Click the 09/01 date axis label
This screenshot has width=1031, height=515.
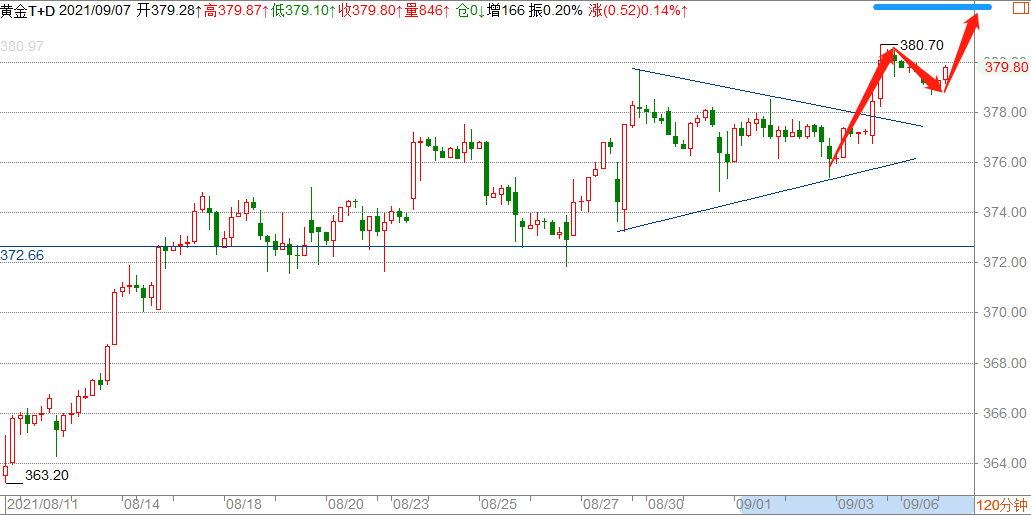point(754,505)
